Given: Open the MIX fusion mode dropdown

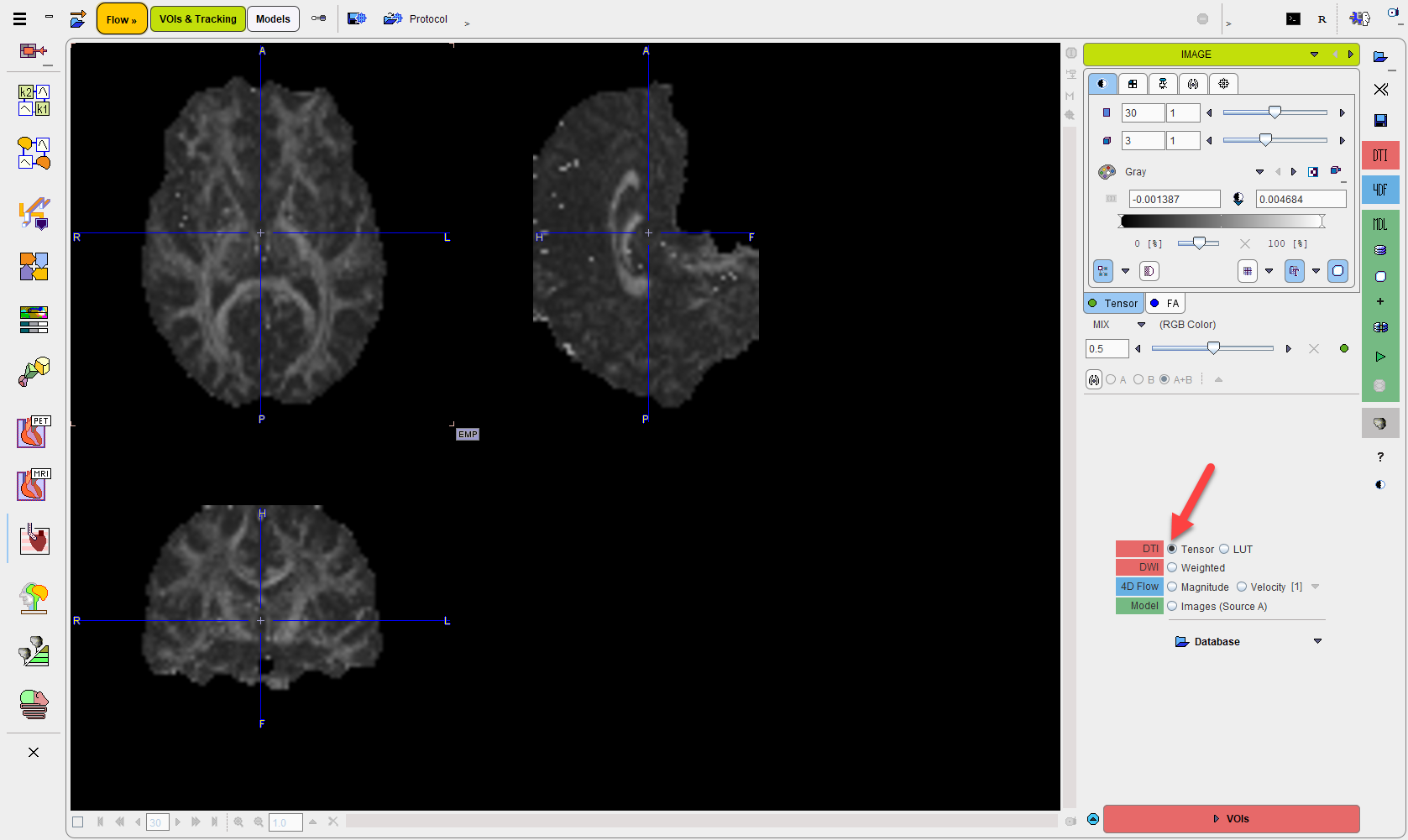Looking at the screenshot, I should (1141, 325).
